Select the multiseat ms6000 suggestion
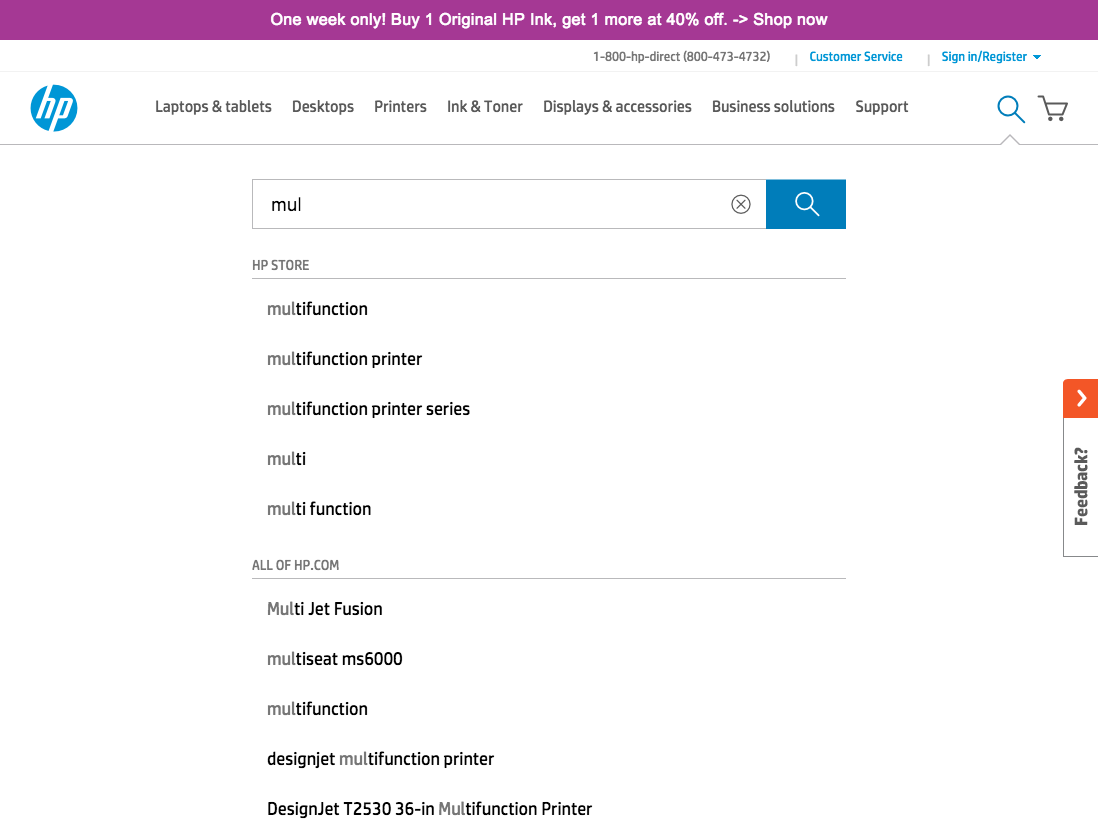 pyautogui.click(x=334, y=658)
